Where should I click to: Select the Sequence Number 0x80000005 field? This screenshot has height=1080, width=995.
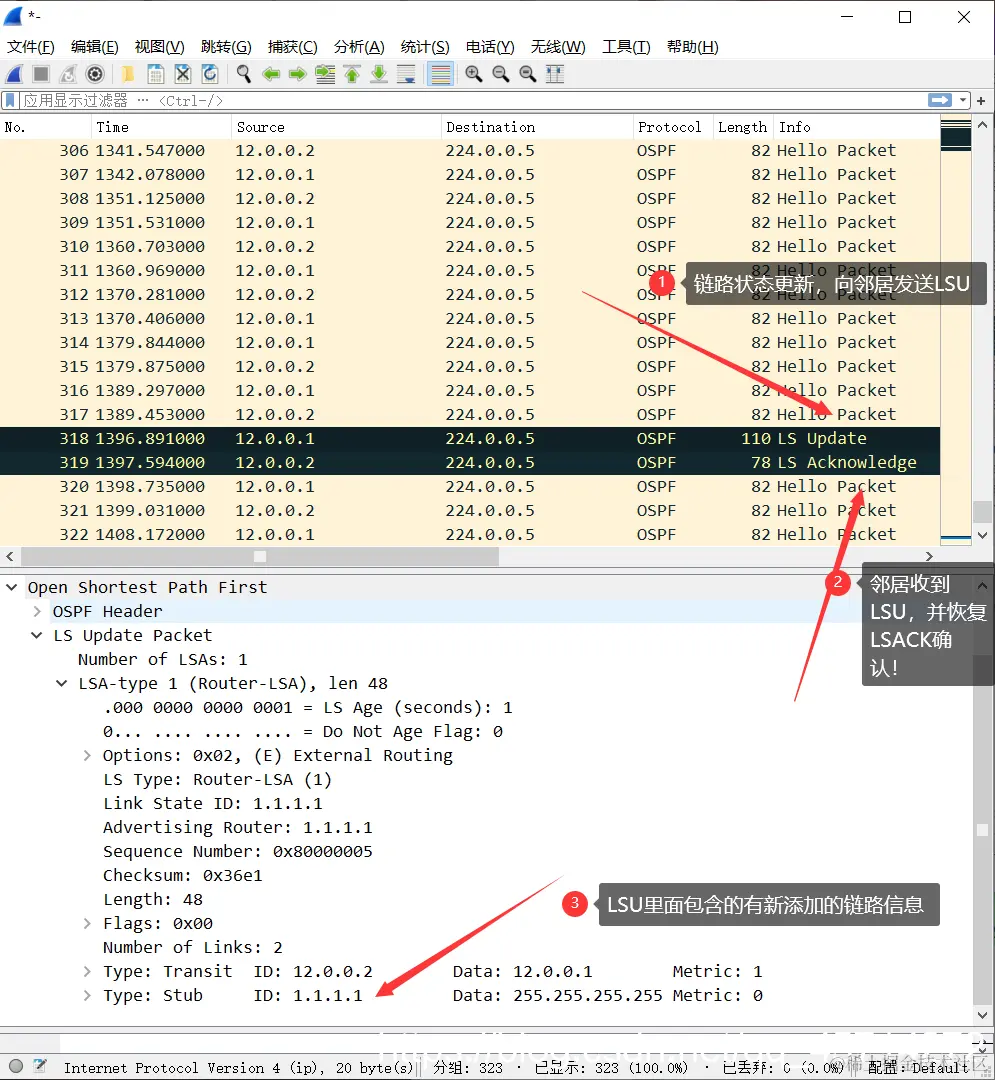click(x=238, y=852)
